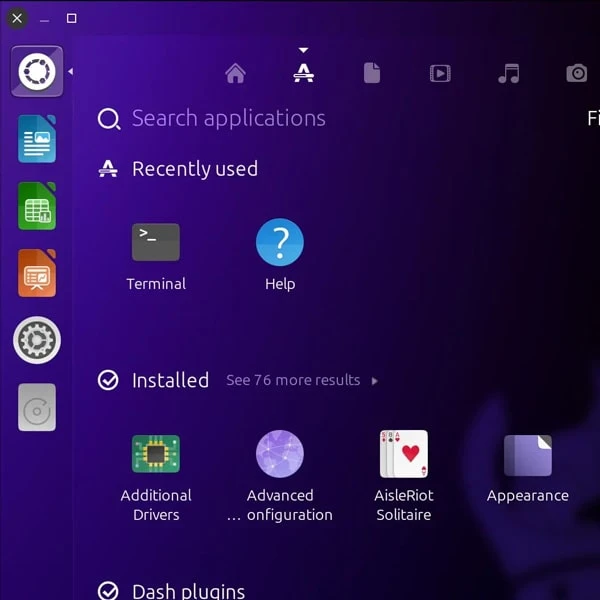The width and height of the screenshot is (600, 600).
Task: Launch LibreOffice Impress from launcher
Action: click(x=37, y=273)
